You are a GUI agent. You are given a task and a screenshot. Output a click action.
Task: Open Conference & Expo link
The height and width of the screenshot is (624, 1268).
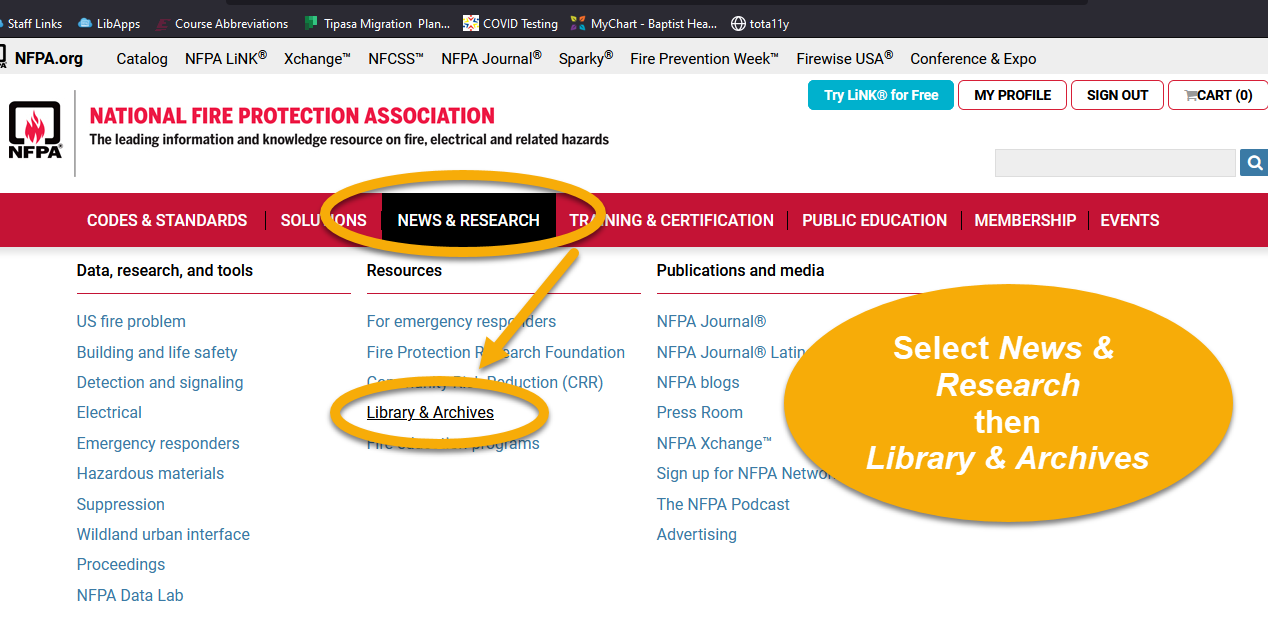click(x=973, y=58)
